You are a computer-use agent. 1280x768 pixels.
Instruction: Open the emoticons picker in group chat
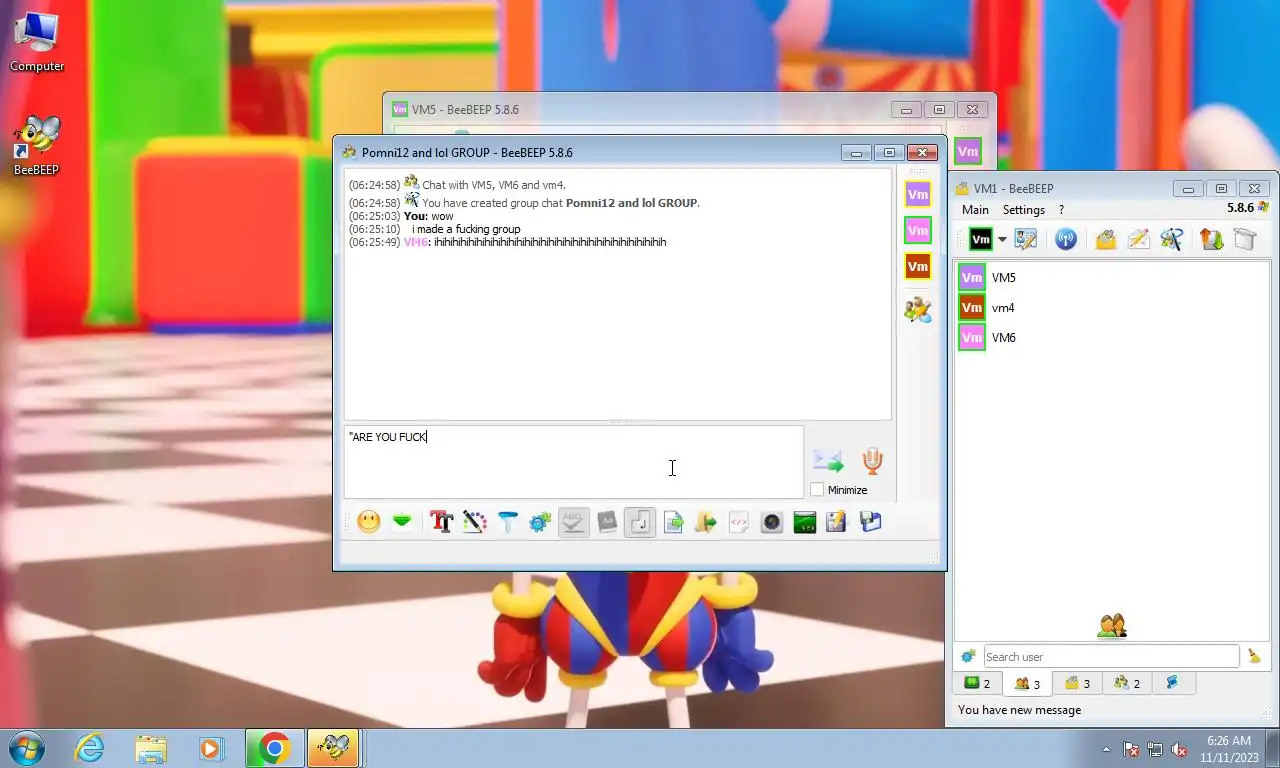pos(369,522)
